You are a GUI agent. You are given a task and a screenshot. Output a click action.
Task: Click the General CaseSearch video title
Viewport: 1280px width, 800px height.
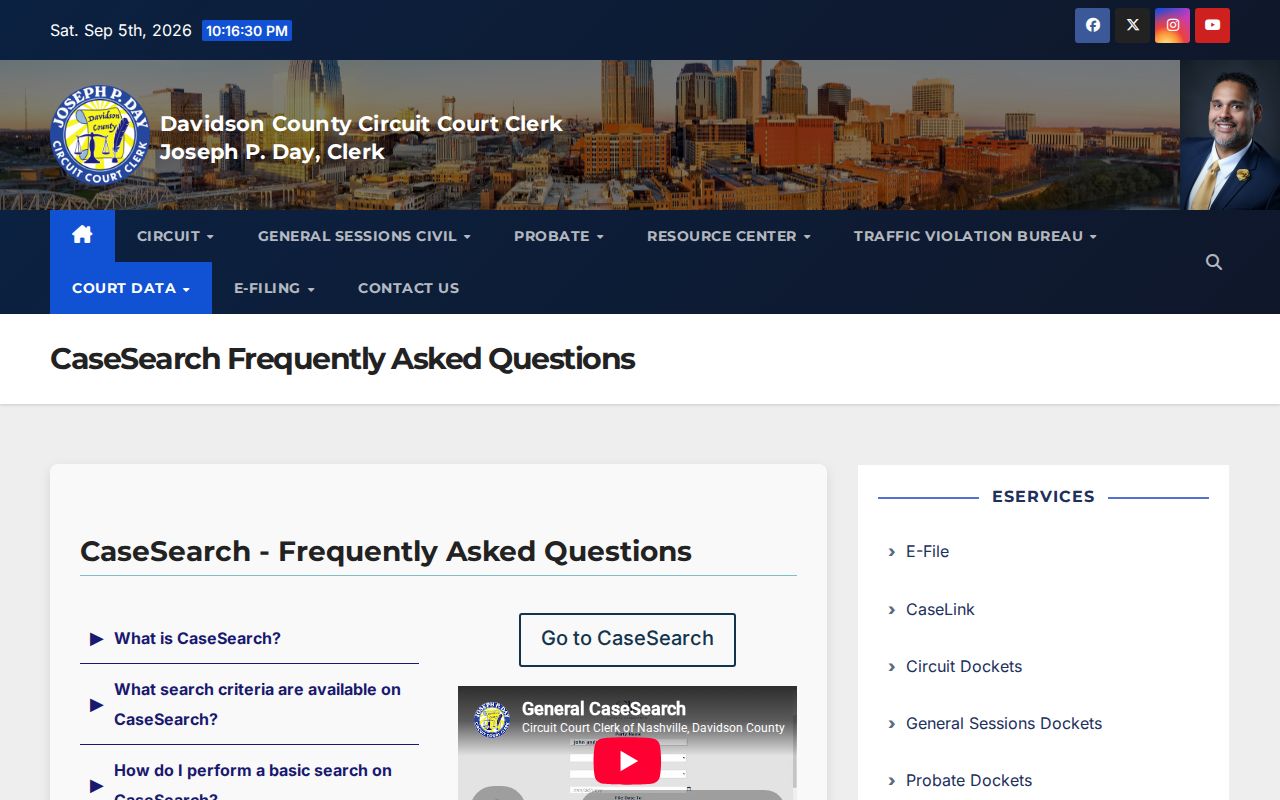pyautogui.click(x=604, y=709)
